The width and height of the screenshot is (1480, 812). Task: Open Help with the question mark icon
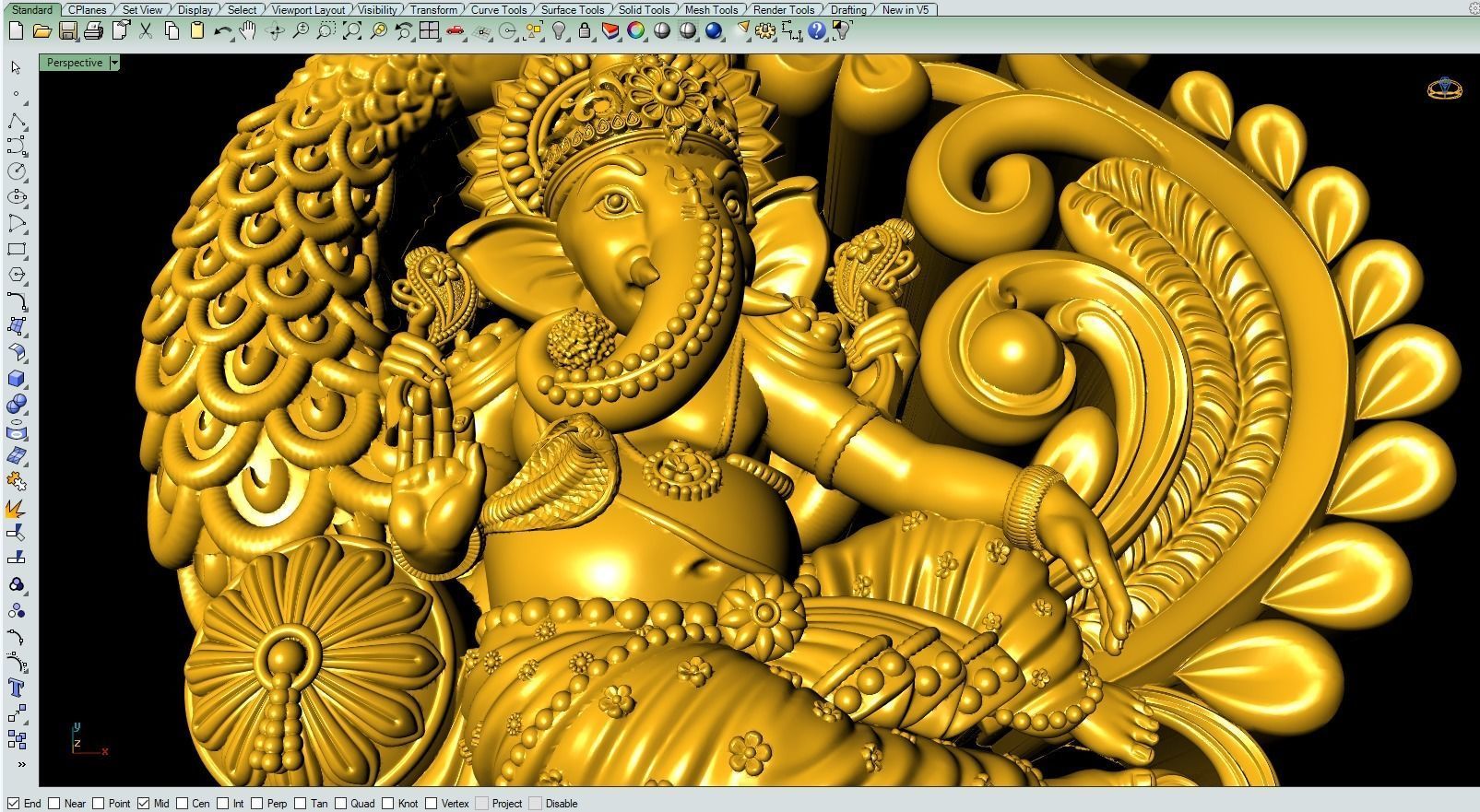[x=817, y=30]
